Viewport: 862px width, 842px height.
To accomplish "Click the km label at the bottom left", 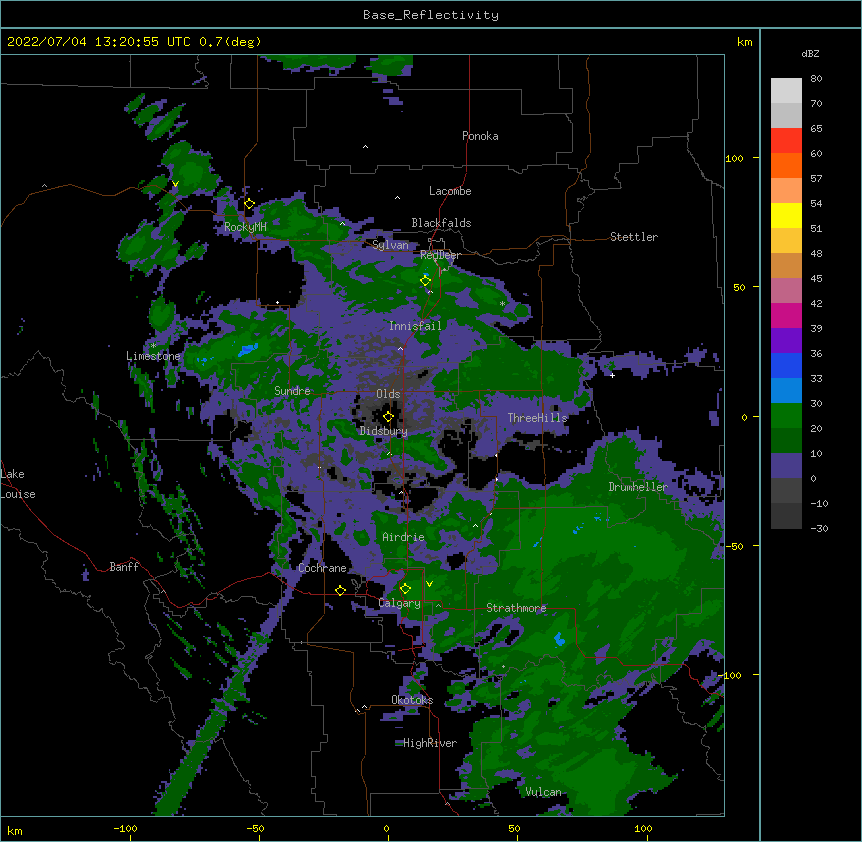I will [x=15, y=830].
